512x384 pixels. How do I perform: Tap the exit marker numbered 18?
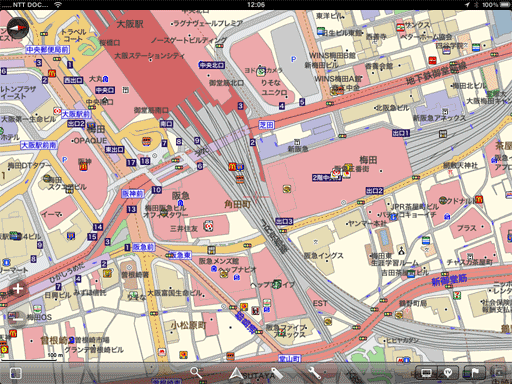(x=145, y=161)
